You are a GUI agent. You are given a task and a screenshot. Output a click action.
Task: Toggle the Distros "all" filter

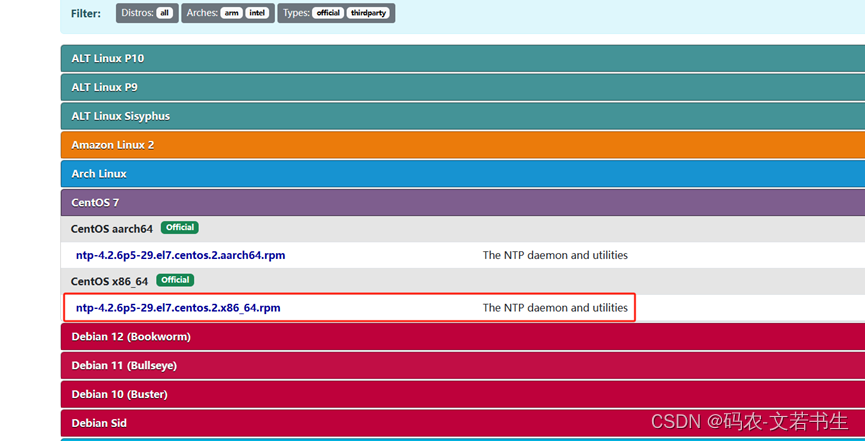164,13
